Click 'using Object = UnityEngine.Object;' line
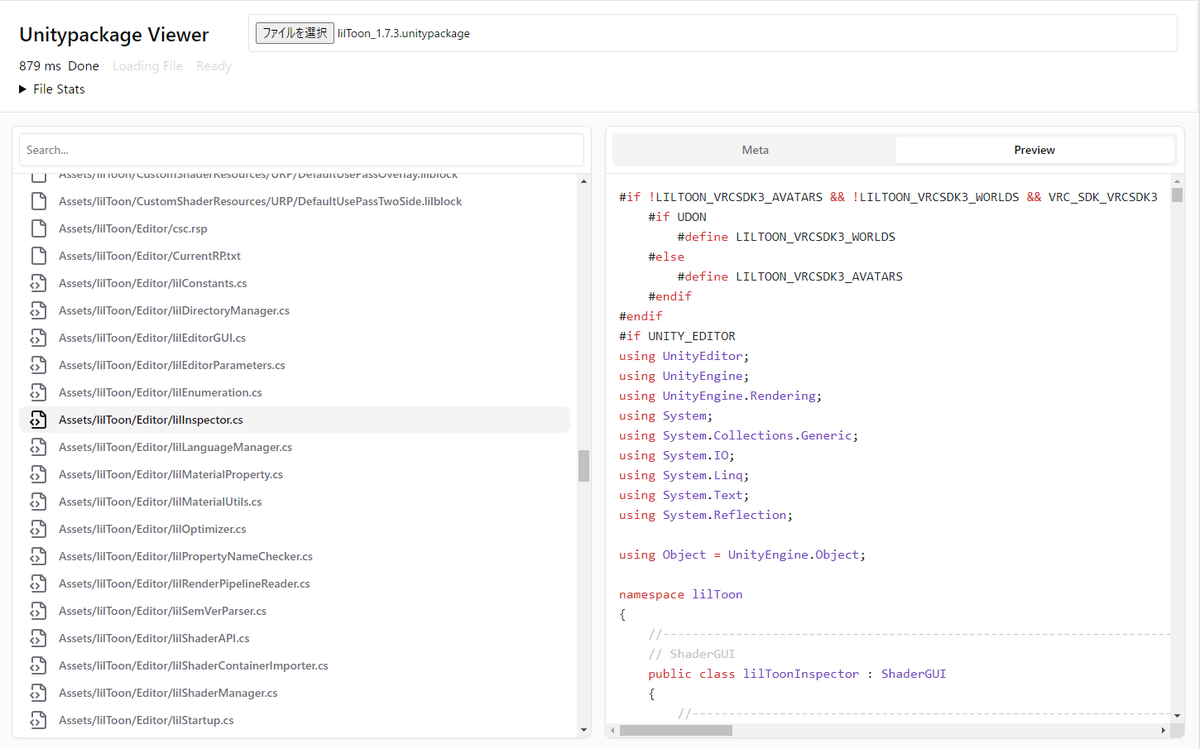The height and width of the screenshot is (749, 1200). click(x=742, y=555)
